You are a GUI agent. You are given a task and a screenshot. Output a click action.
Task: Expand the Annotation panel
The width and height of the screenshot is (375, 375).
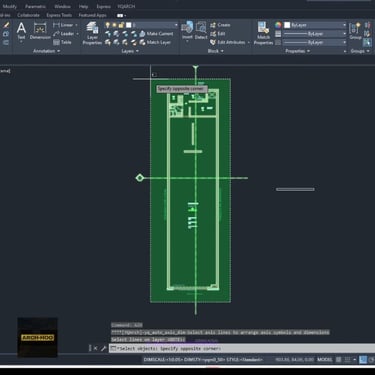click(x=46, y=51)
